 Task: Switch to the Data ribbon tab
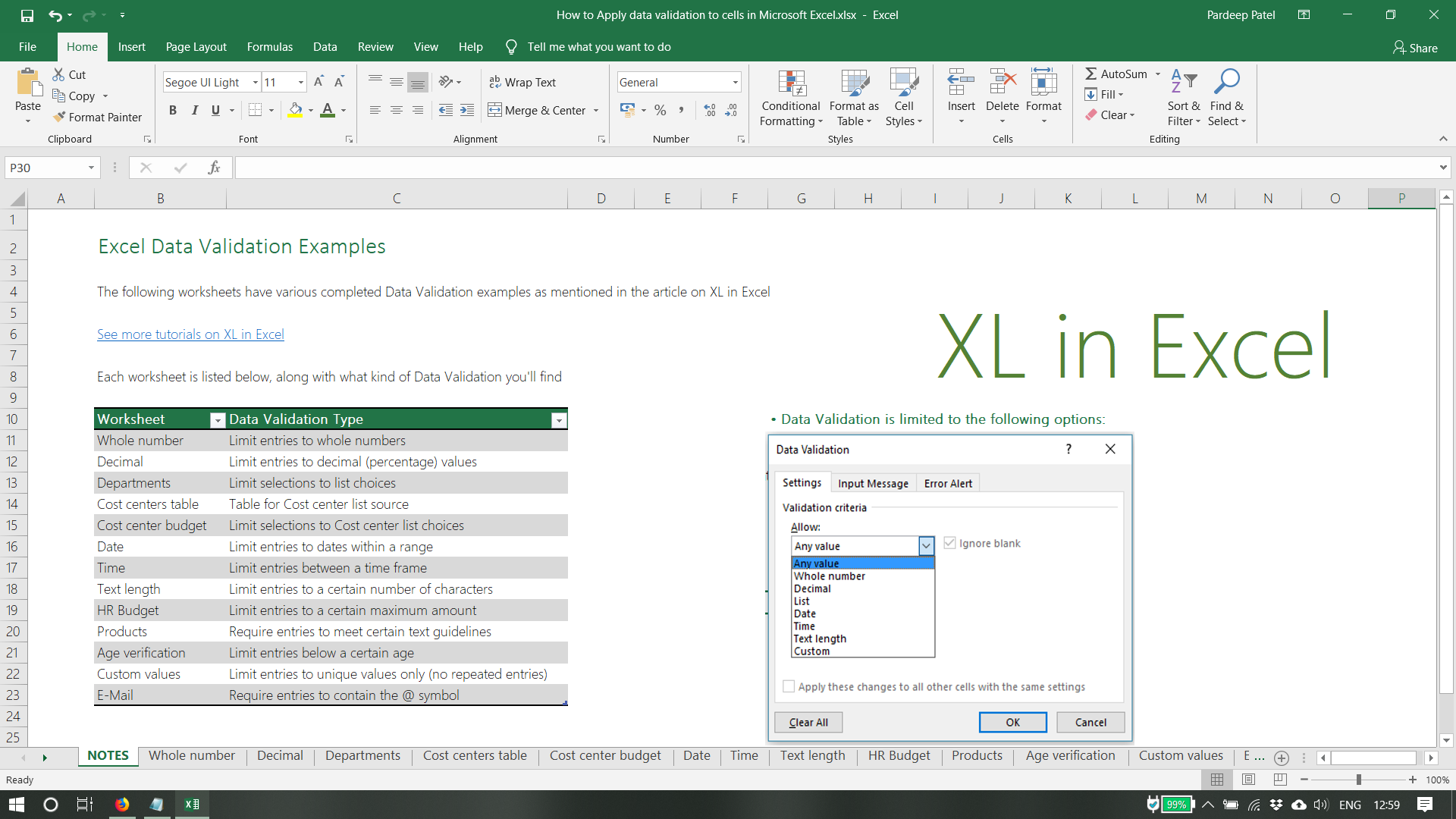coord(325,46)
